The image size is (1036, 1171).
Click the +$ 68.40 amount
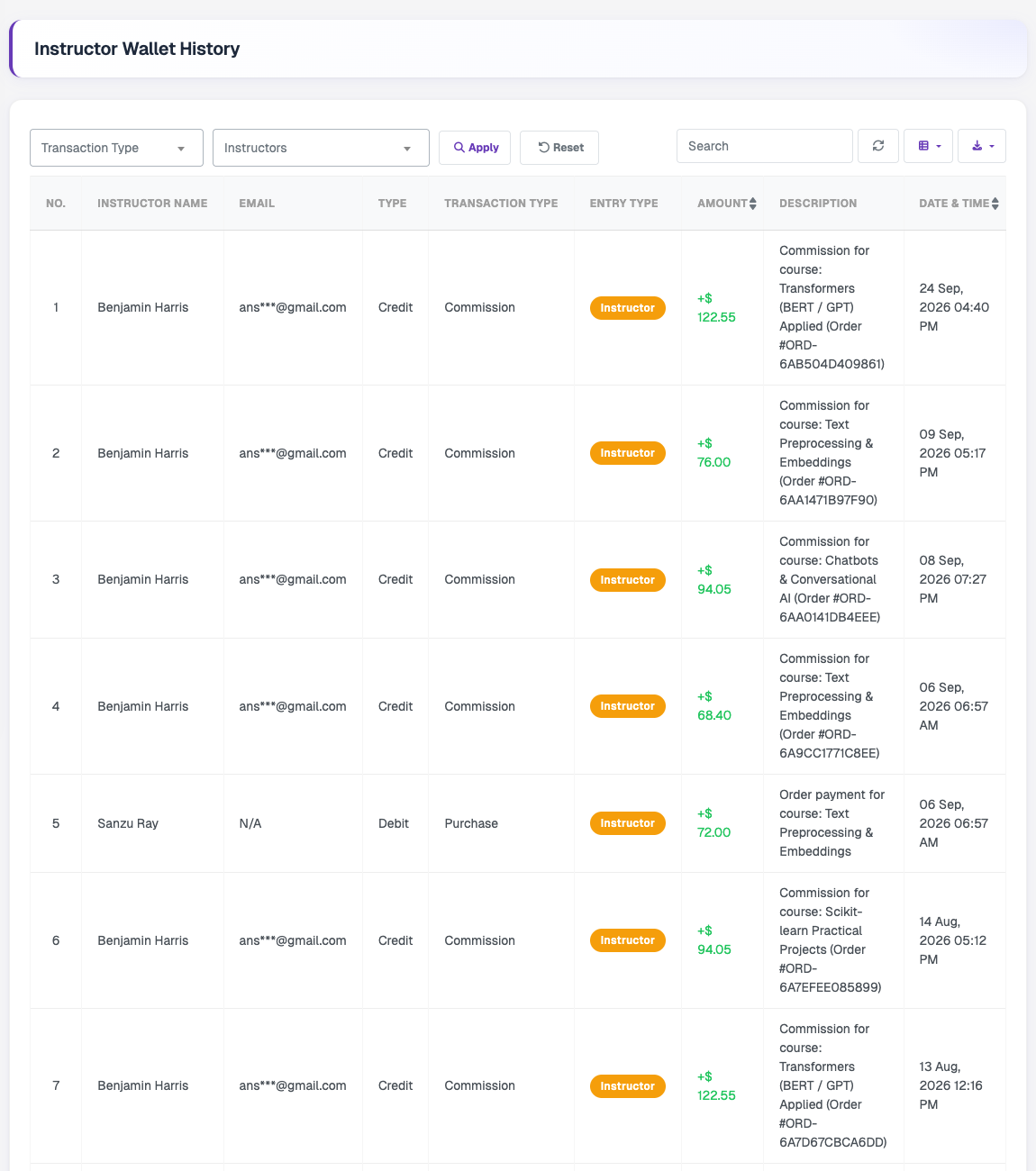714,706
